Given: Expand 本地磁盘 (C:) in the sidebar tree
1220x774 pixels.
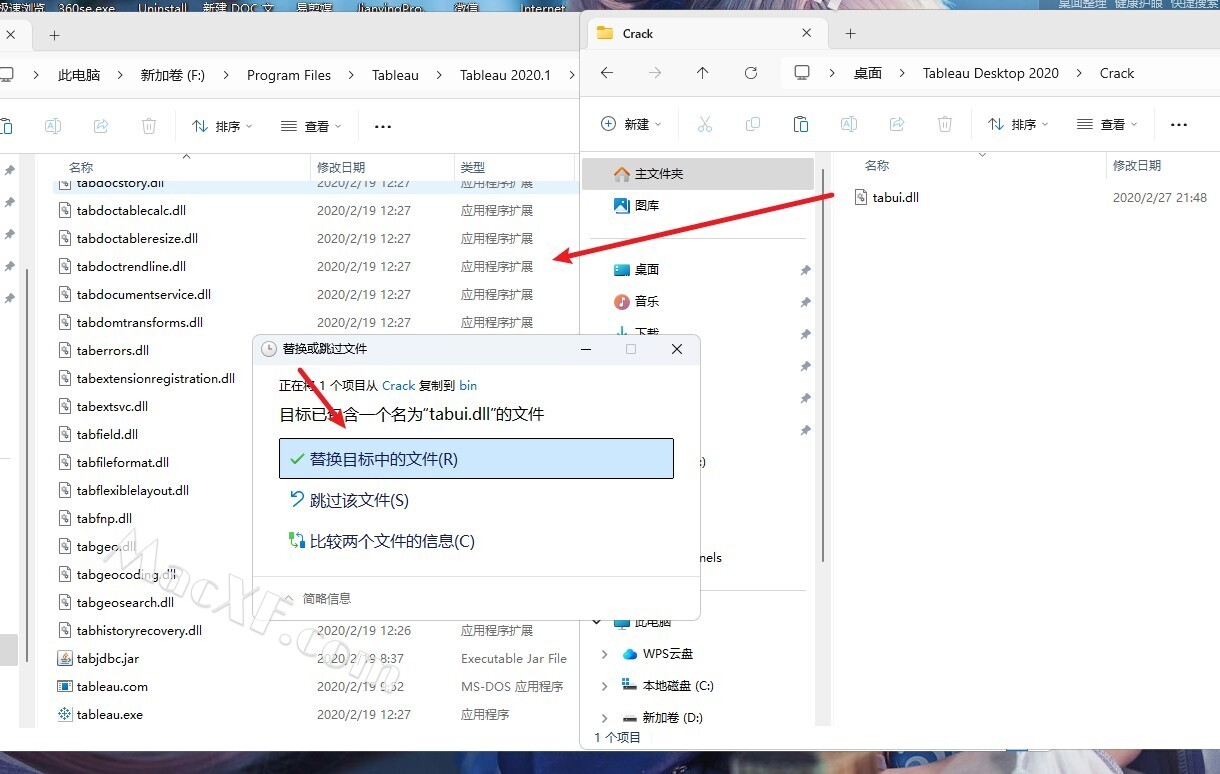Looking at the screenshot, I should point(604,686).
